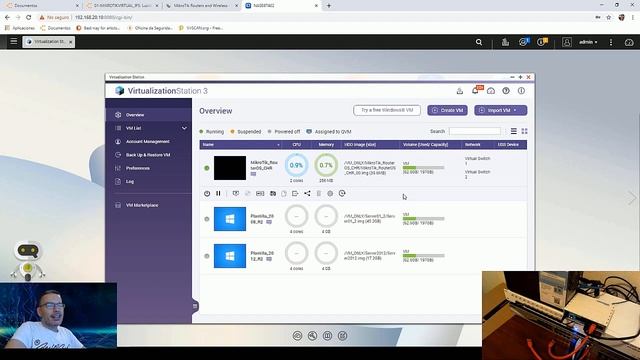The image size is (640, 360).
Task: Open external devices icon in QTS bar
Action: tap(524, 42)
